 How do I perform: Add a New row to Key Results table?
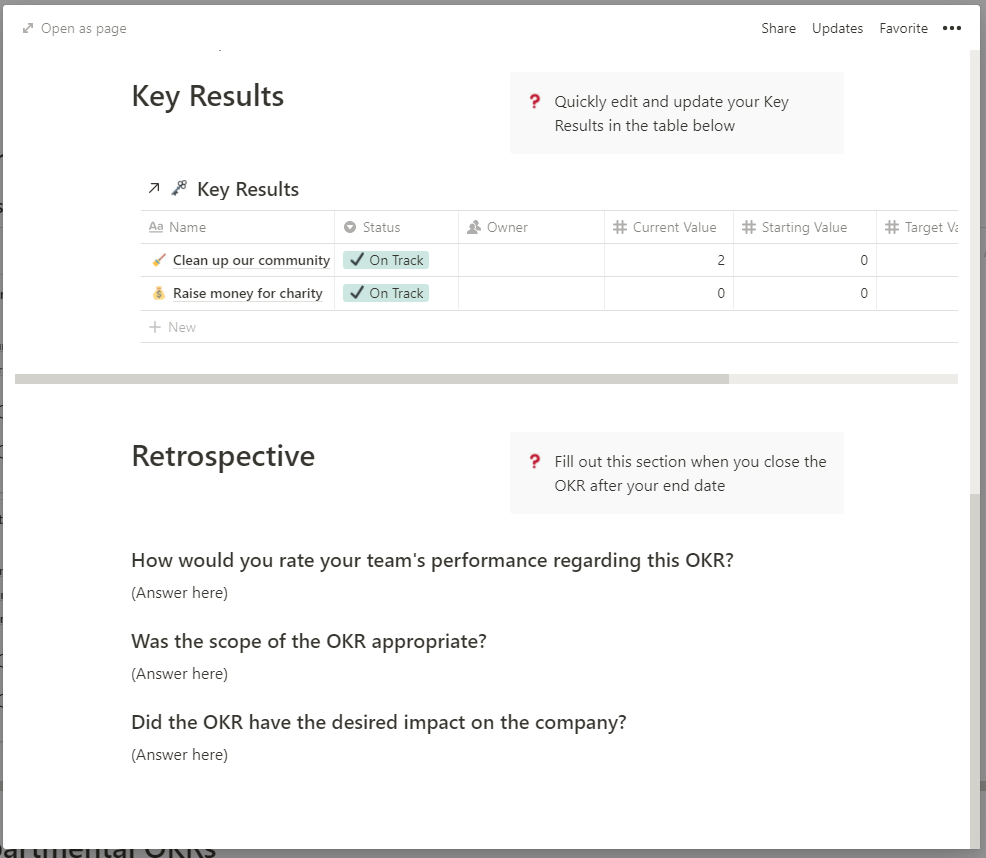(x=172, y=327)
